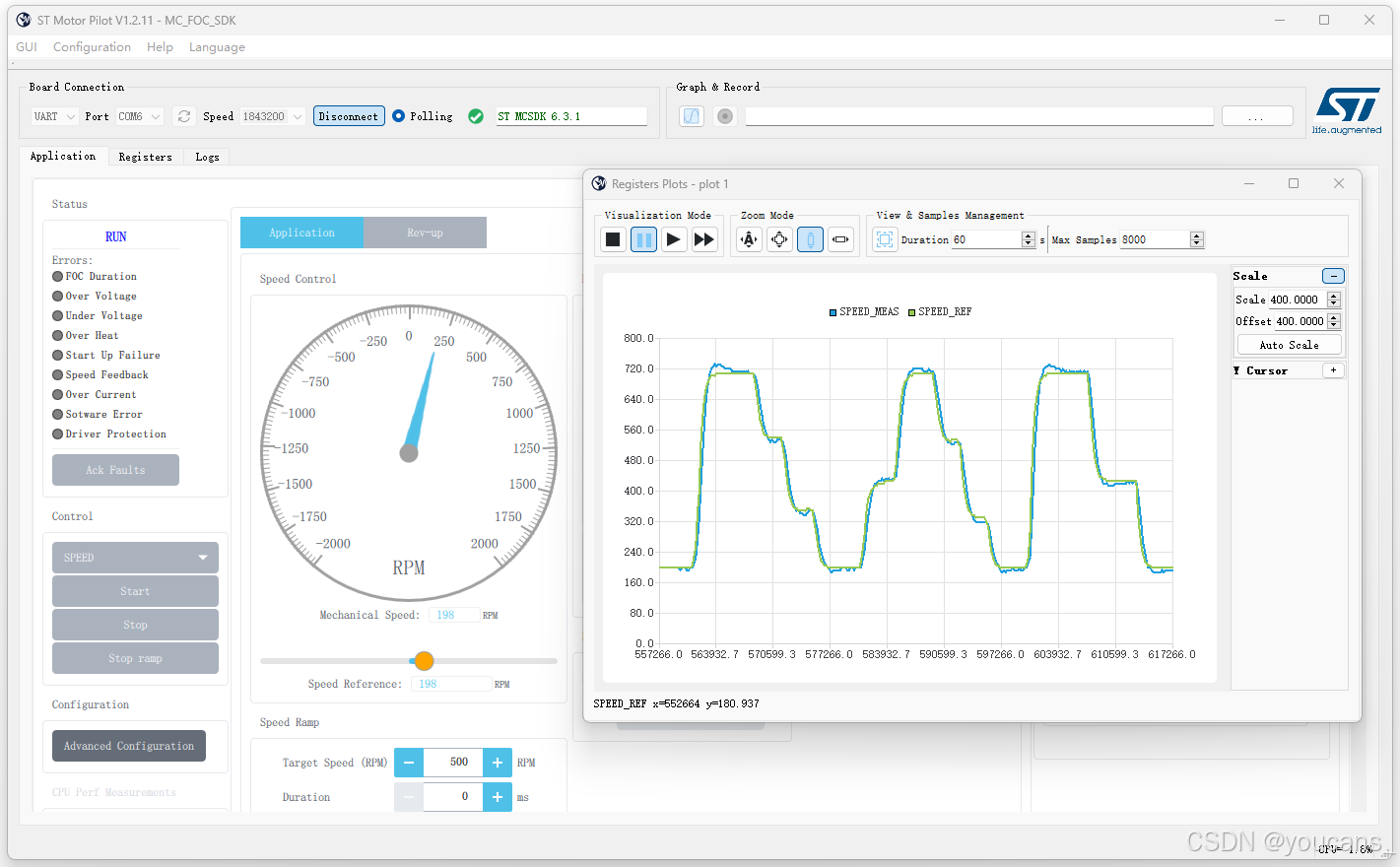Click the Stop motor button
1400x867 pixels.
(x=135, y=625)
